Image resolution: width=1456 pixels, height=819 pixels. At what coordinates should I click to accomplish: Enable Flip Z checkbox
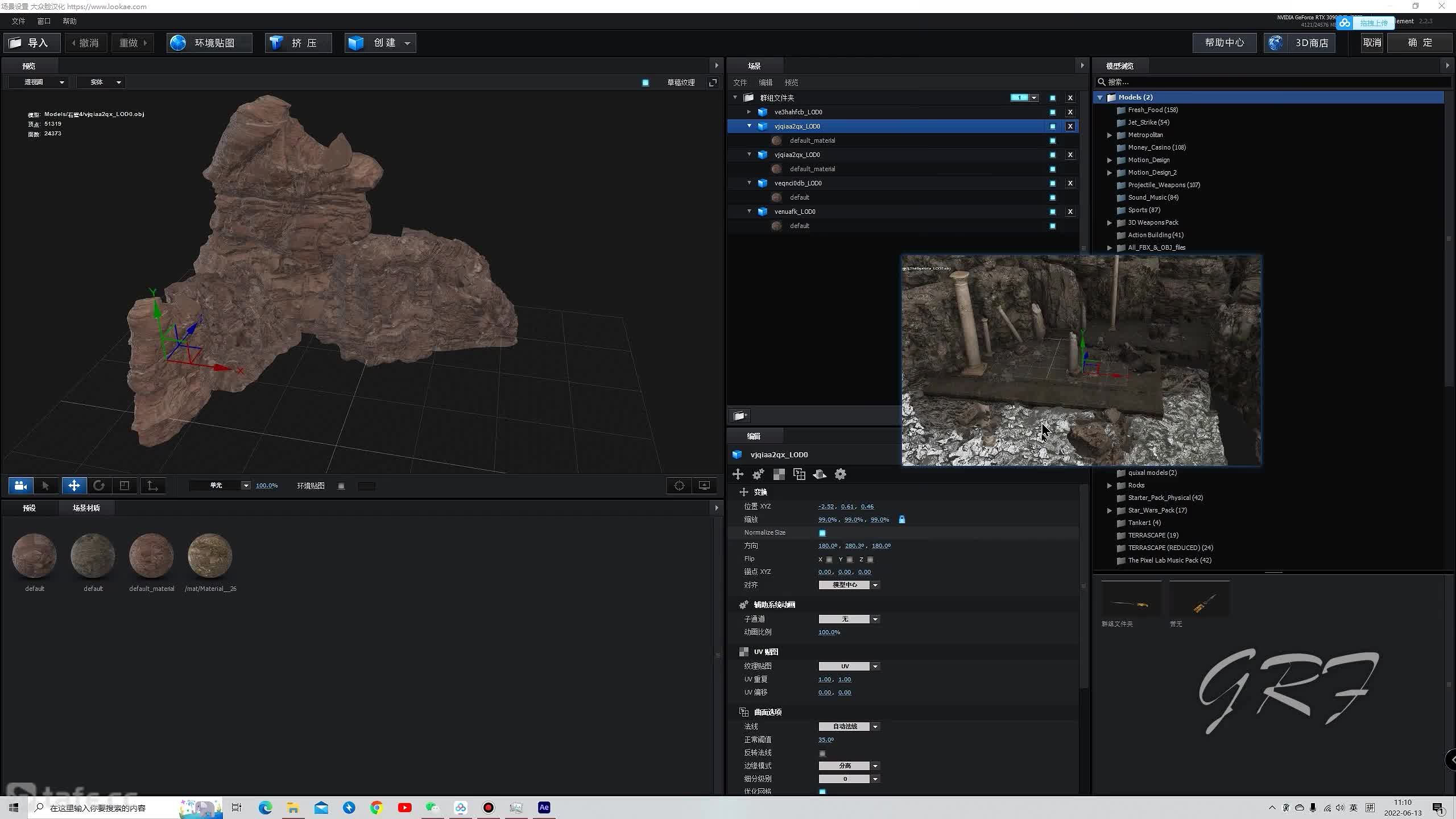pos(870,560)
